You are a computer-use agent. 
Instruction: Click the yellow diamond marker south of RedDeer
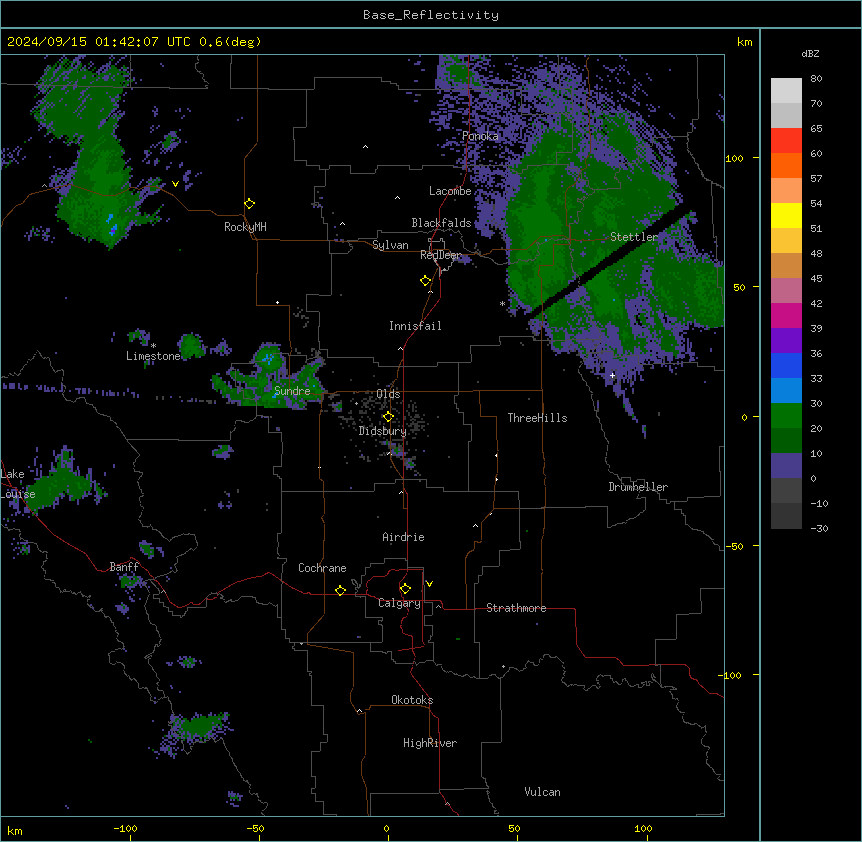(425, 281)
